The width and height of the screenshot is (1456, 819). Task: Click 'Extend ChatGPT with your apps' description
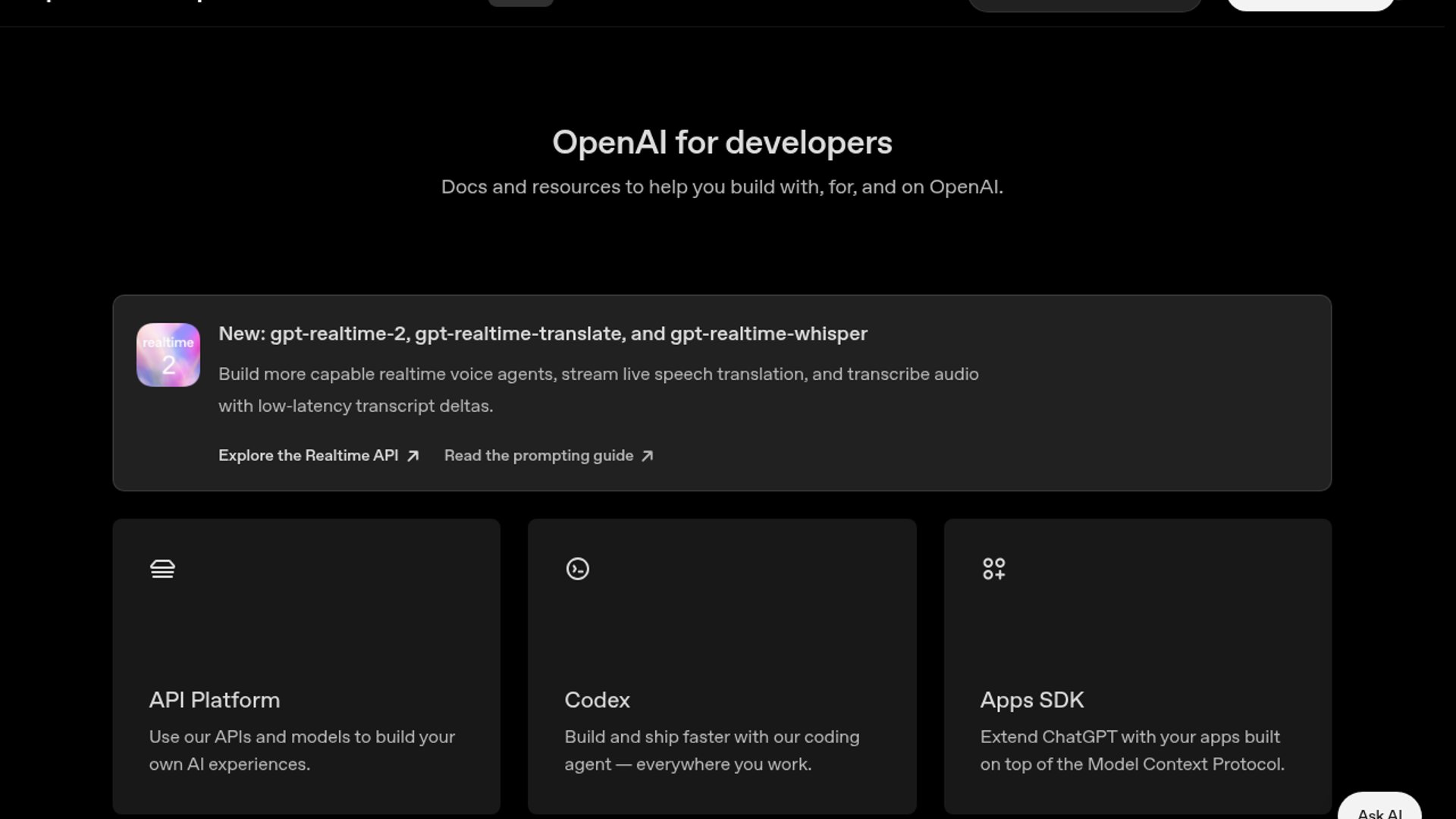coord(1132,751)
